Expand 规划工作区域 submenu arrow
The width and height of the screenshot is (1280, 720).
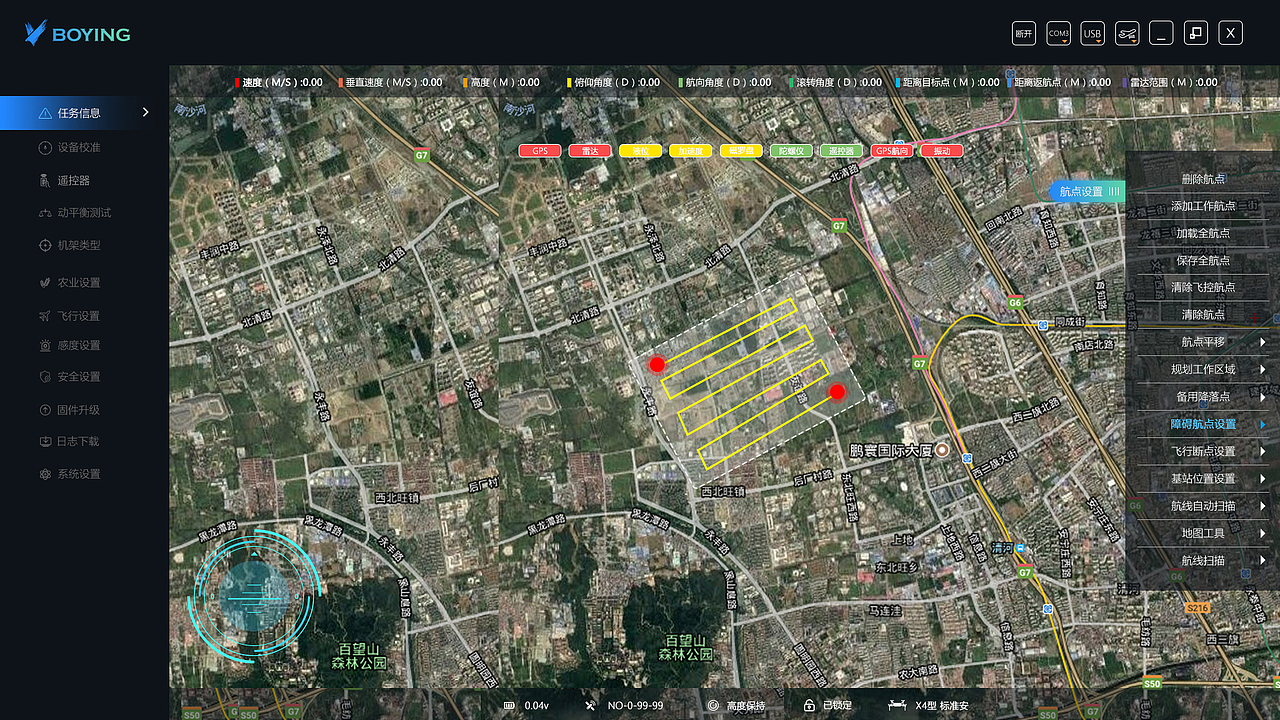(1263, 369)
